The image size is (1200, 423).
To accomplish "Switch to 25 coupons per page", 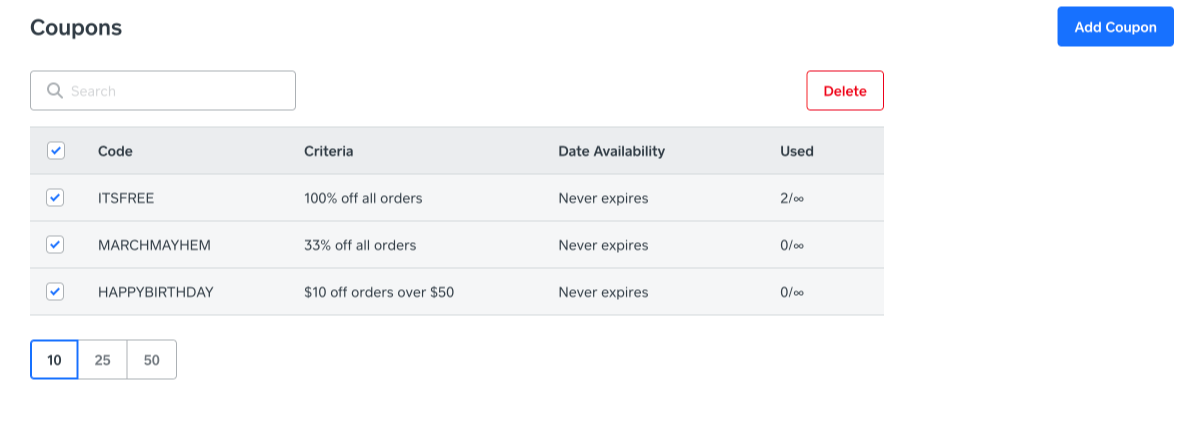I will coord(103,360).
